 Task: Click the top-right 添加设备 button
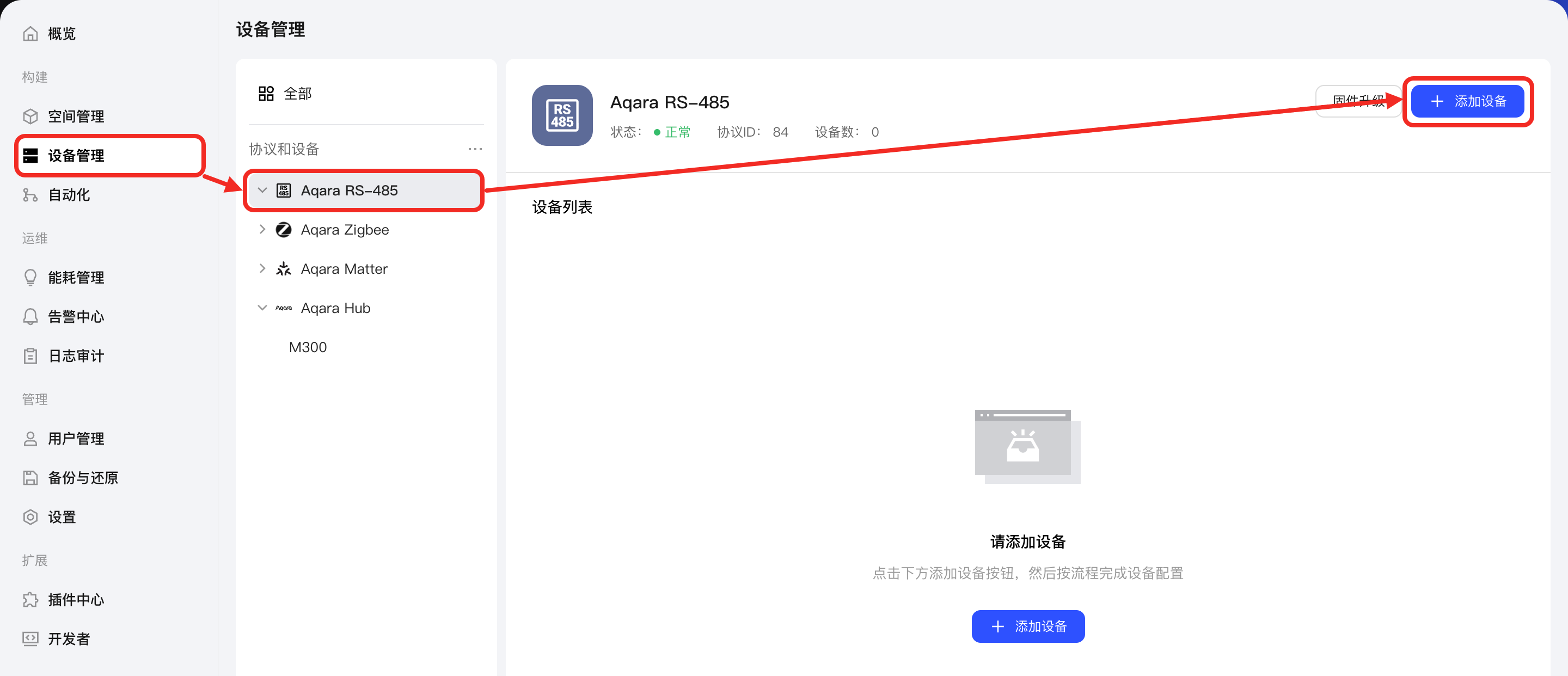click(1468, 101)
